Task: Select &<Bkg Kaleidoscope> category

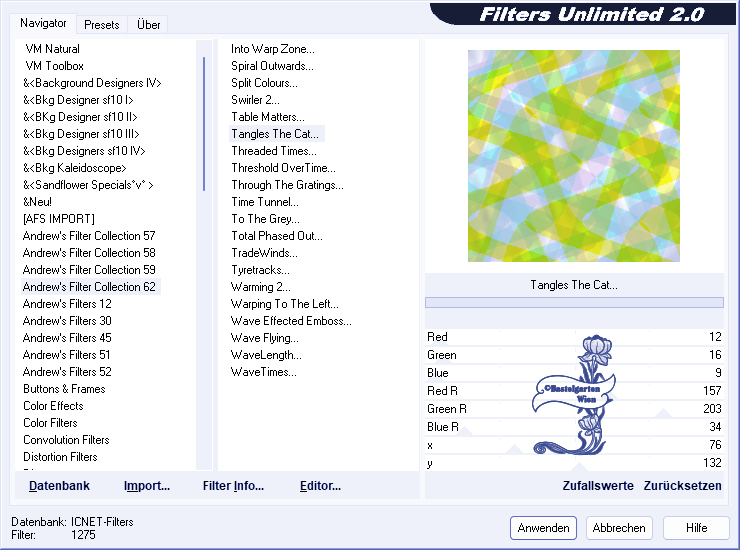Action: coord(75,168)
